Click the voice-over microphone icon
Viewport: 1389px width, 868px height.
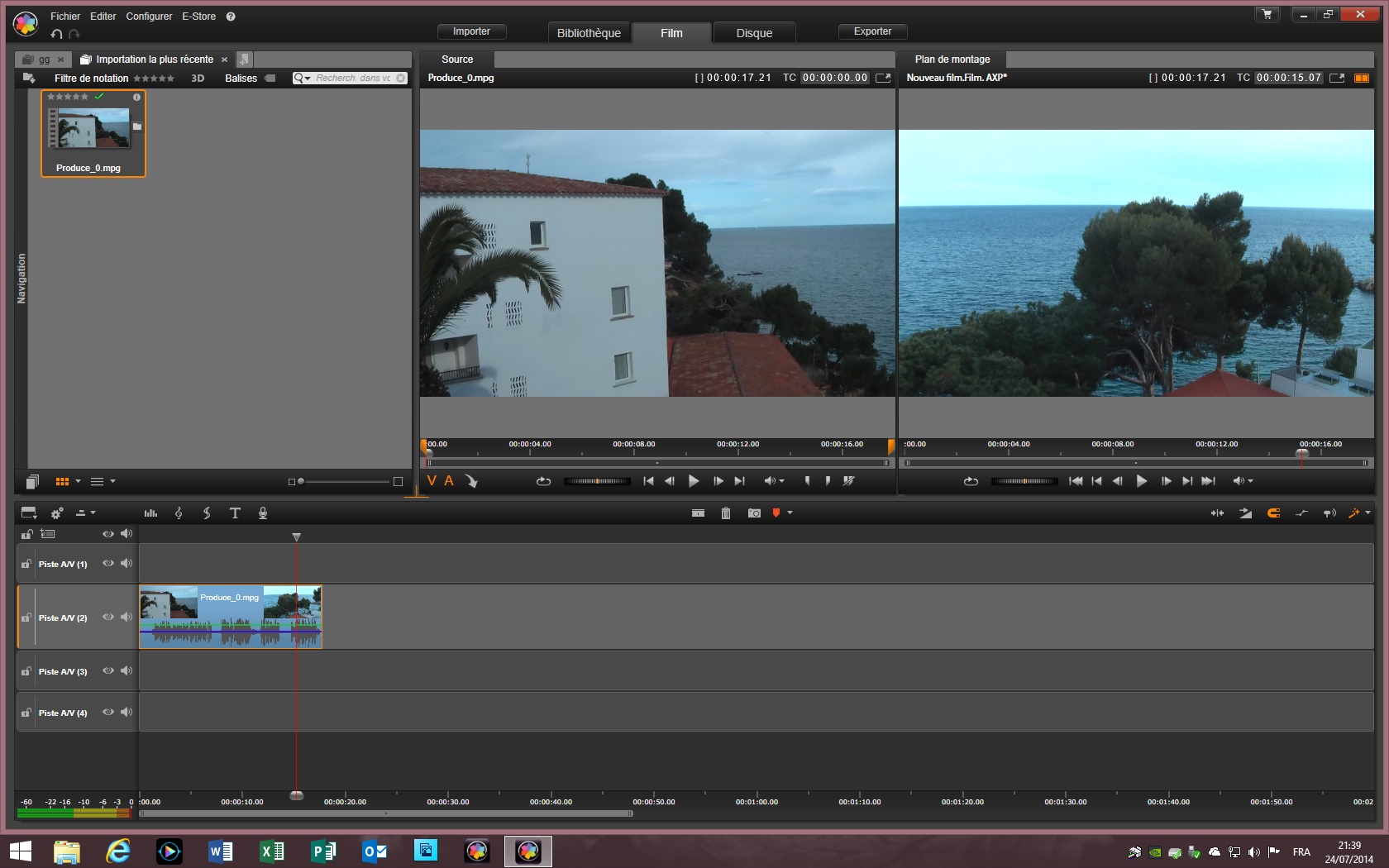(x=263, y=513)
